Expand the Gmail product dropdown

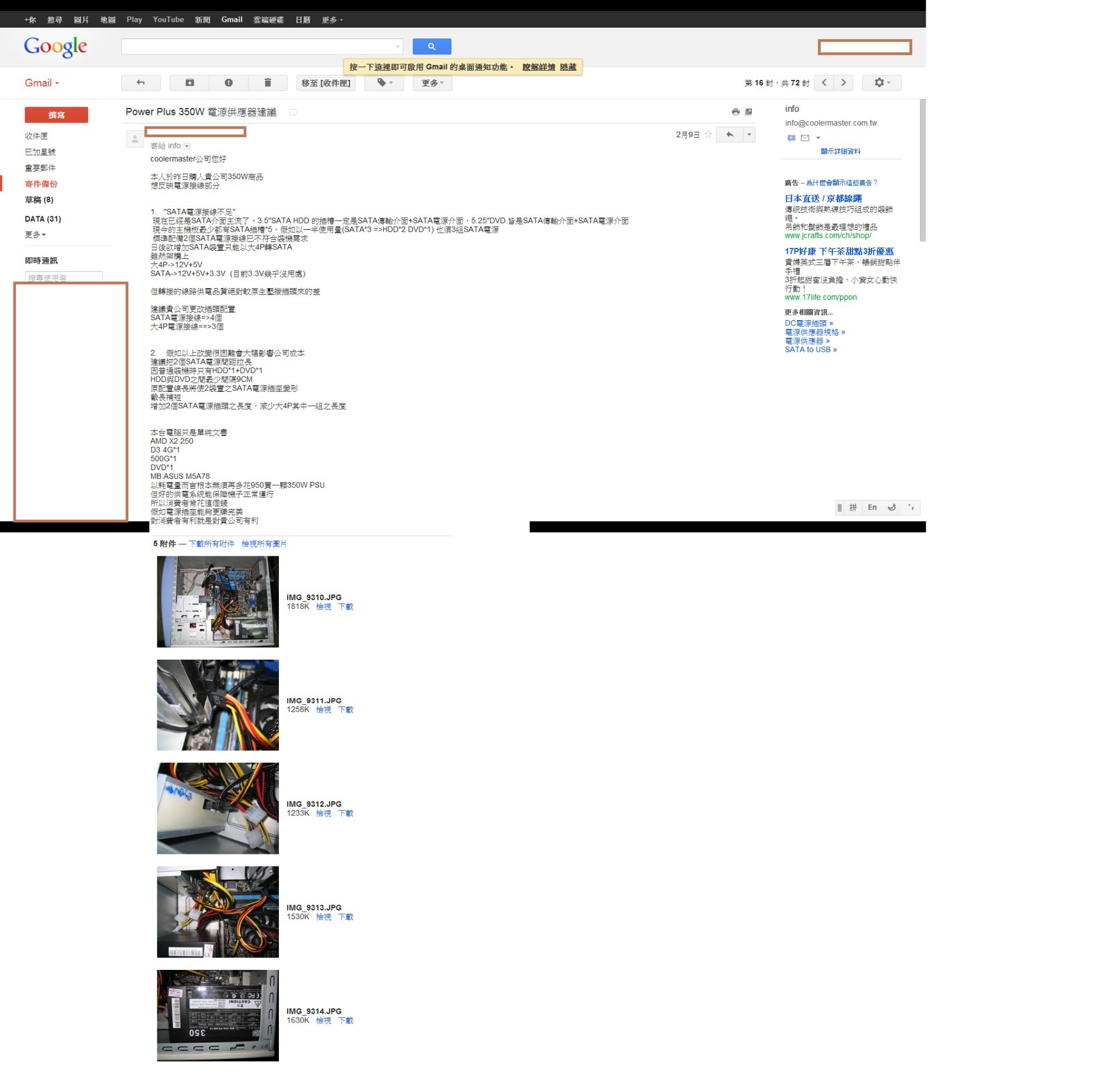pyautogui.click(x=41, y=83)
